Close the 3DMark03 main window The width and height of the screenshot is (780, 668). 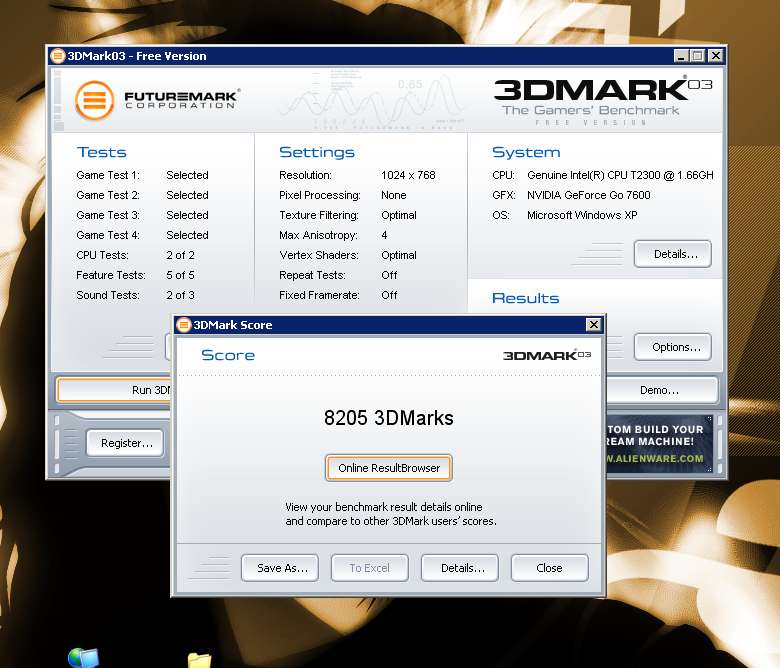(x=715, y=56)
